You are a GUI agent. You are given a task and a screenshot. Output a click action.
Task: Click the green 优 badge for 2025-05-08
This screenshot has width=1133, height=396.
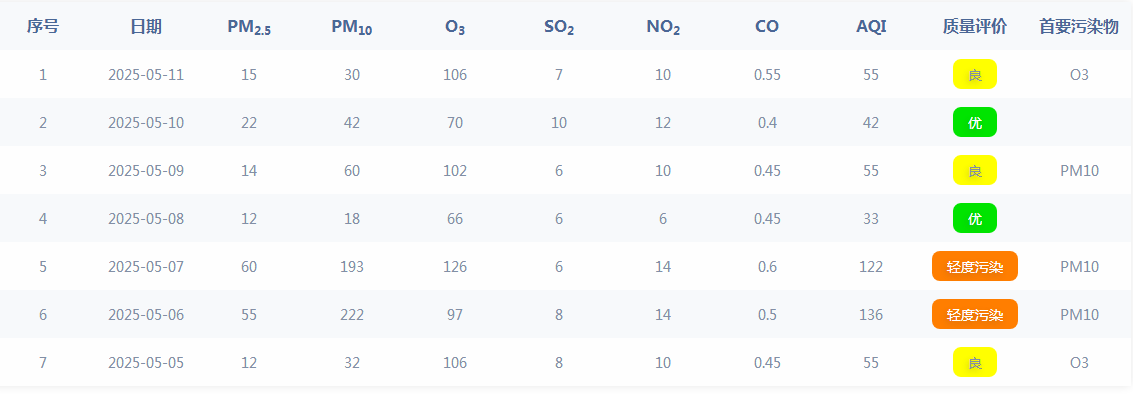(x=975, y=218)
